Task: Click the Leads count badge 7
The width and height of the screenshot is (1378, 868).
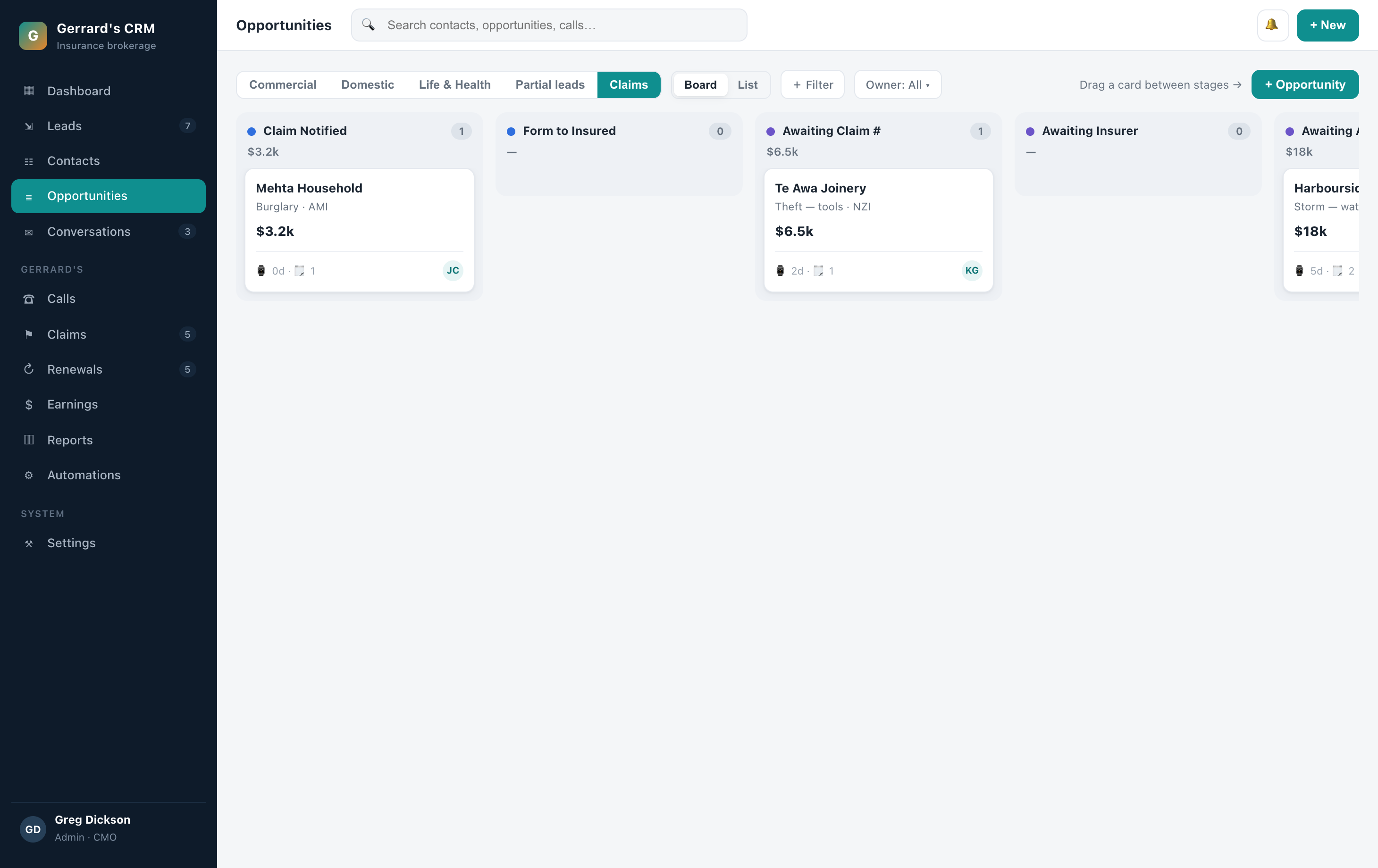Action: [187, 126]
